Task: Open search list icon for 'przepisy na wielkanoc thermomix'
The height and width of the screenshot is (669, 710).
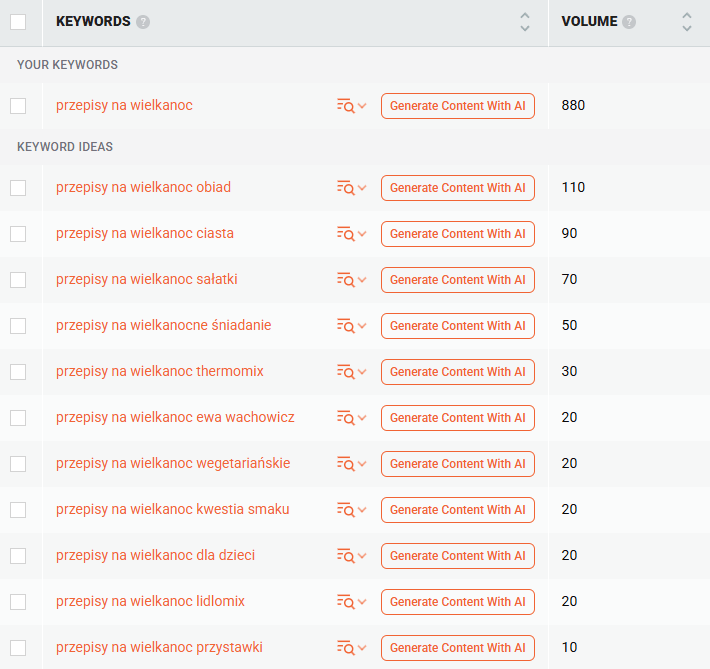Action: [346, 372]
